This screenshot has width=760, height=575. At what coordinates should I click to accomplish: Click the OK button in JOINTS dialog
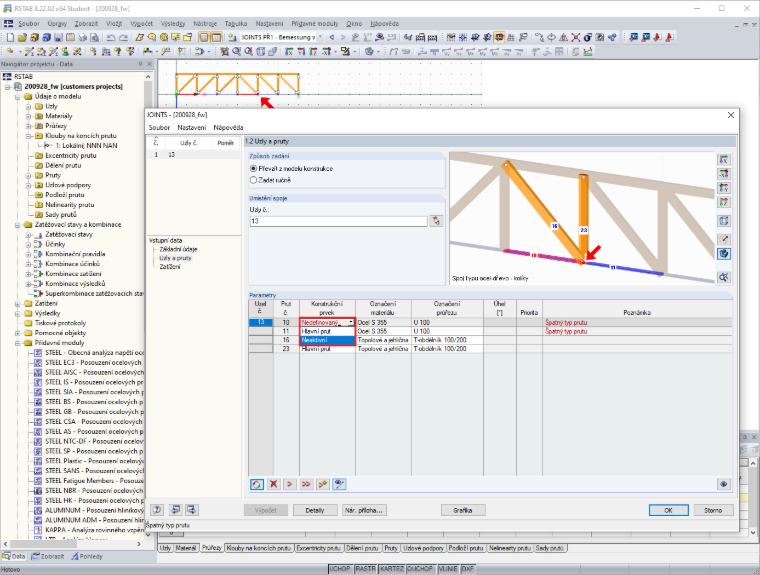pyautogui.click(x=668, y=510)
